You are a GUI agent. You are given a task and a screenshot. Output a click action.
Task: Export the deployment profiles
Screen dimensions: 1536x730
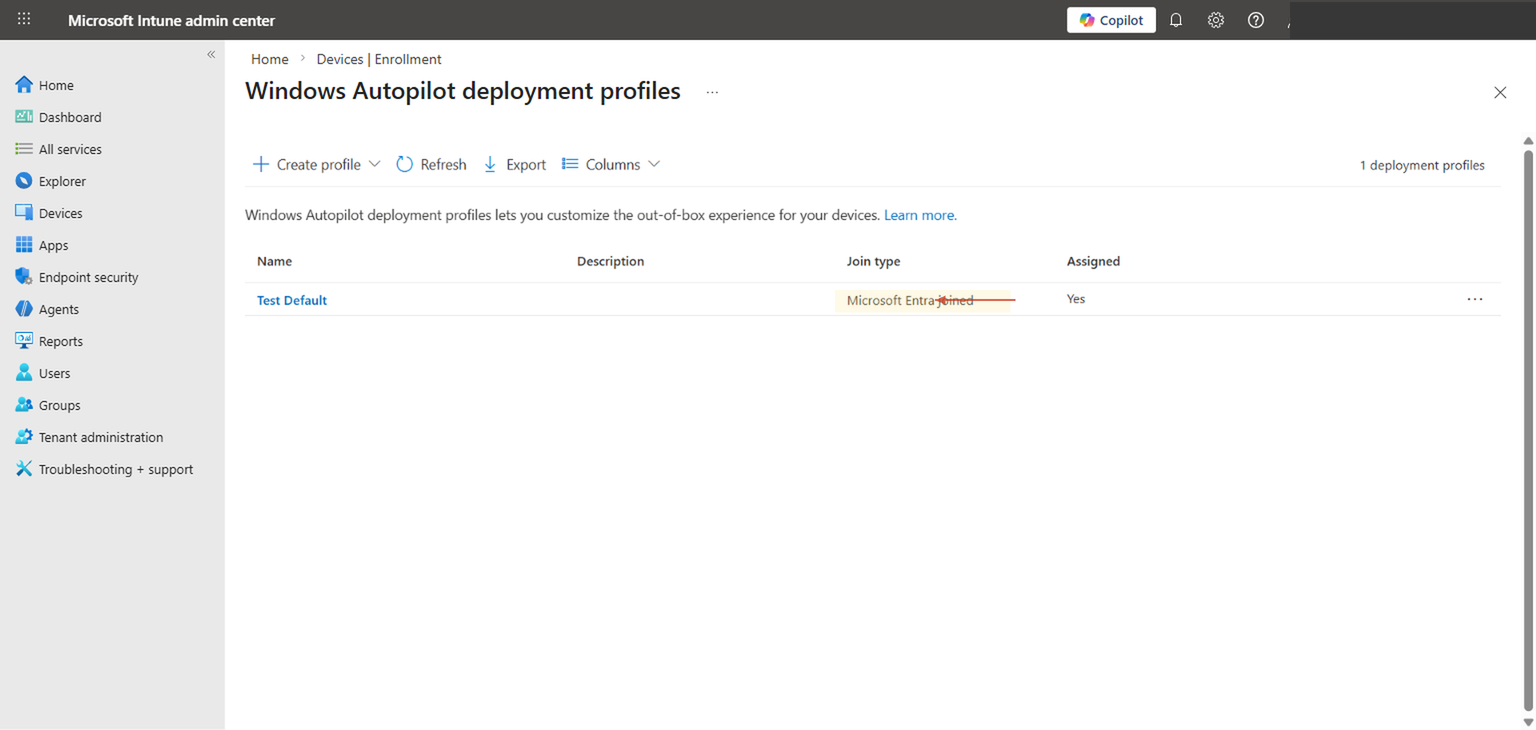514,163
